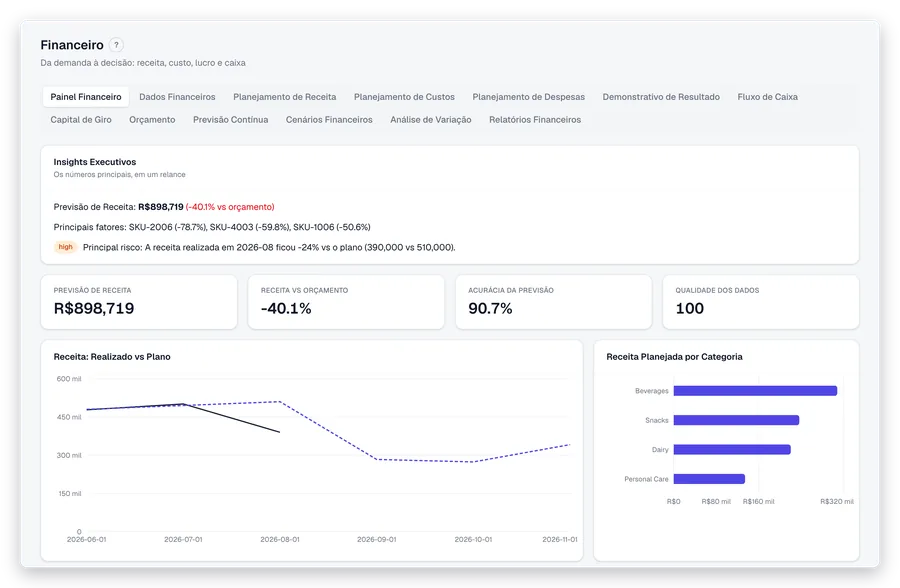This screenshot has width=900, height=588.
Task: Click the R$160 mil axis label
Action: point(758,502)
